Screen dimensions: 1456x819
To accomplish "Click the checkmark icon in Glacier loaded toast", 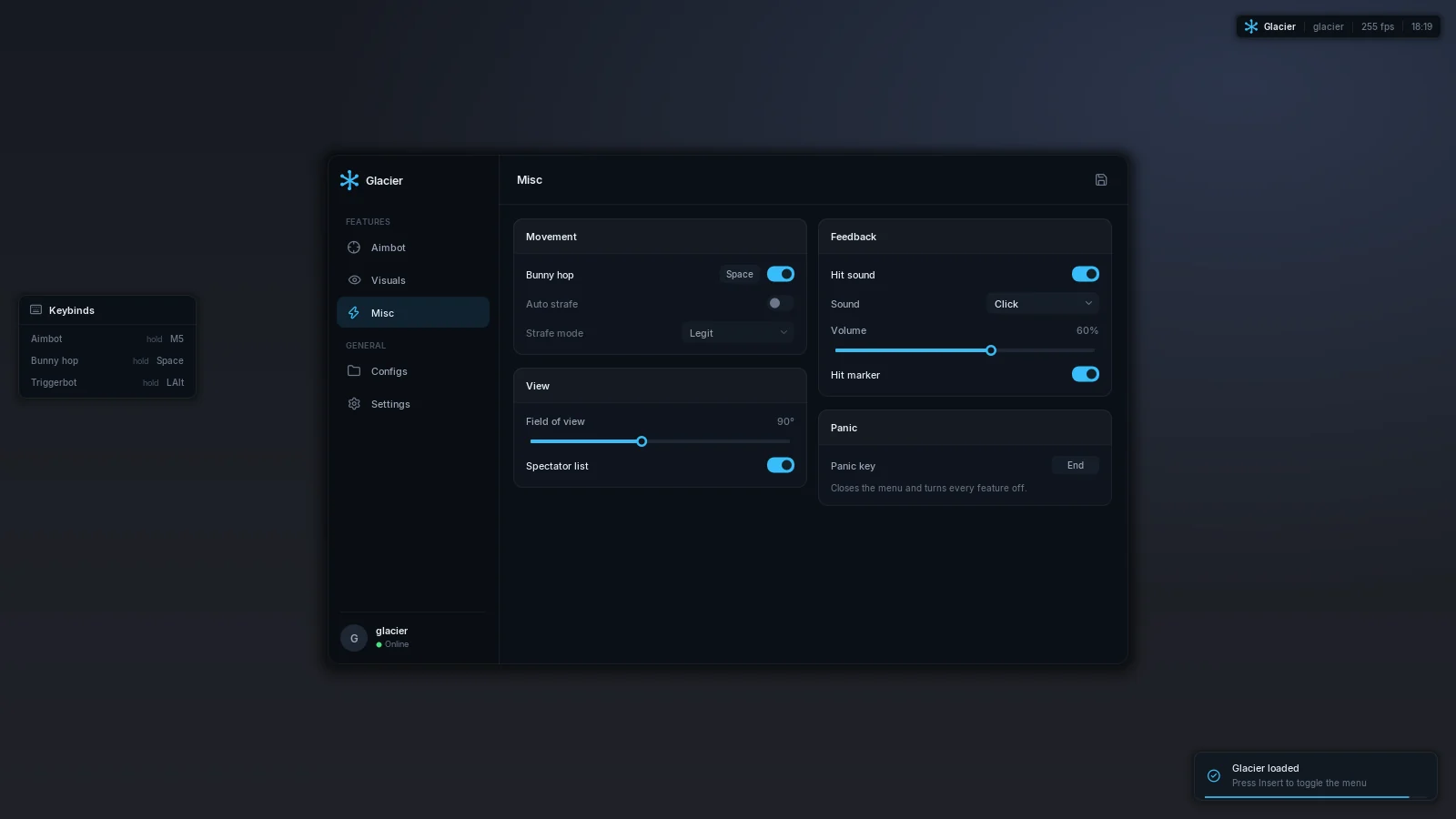I will pos(1214,776).
